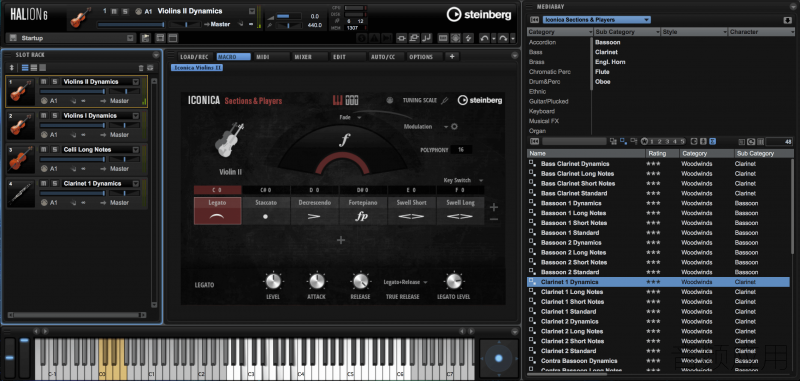Select Swell Long articulation

pyautogui.click(x=460, y=211)
